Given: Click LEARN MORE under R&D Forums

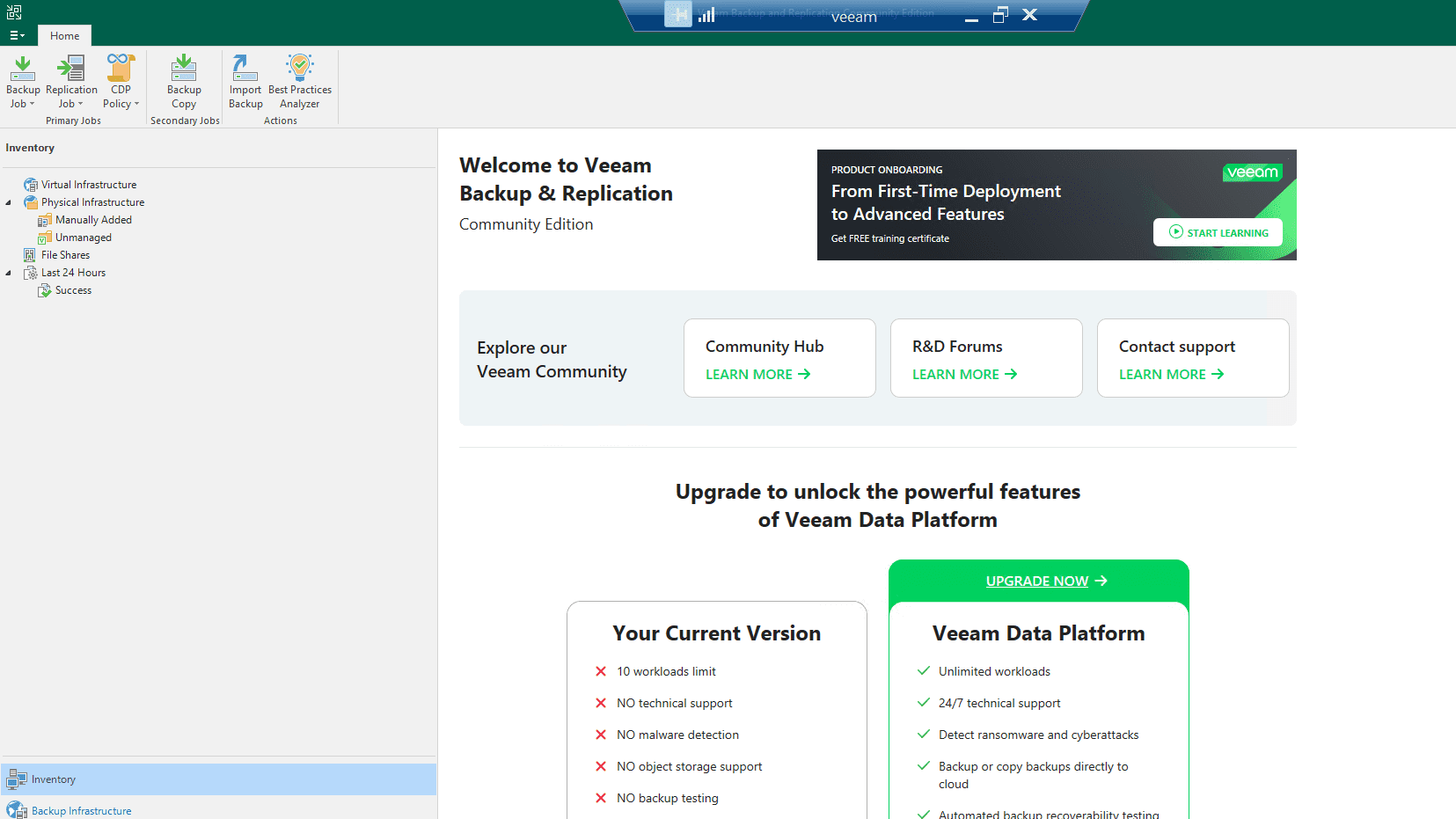Looking at the screenshot, I should 964,375.
